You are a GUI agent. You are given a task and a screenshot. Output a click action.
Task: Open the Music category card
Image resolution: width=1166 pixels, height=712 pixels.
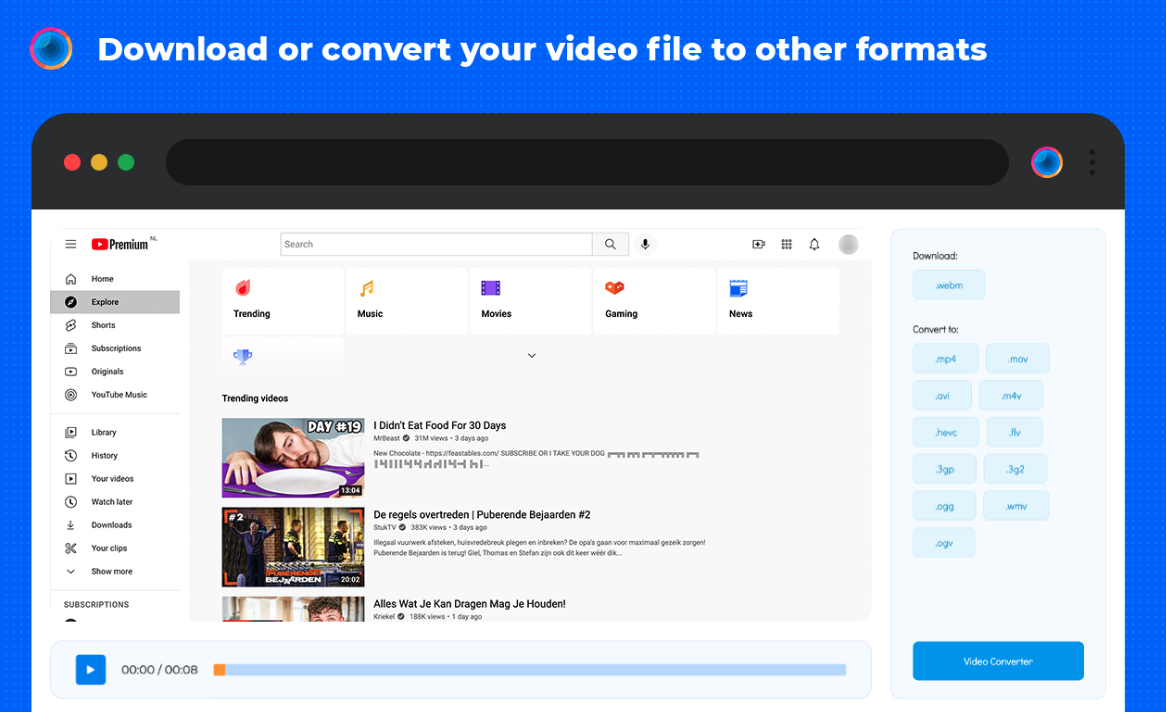(x=407, y=301)
